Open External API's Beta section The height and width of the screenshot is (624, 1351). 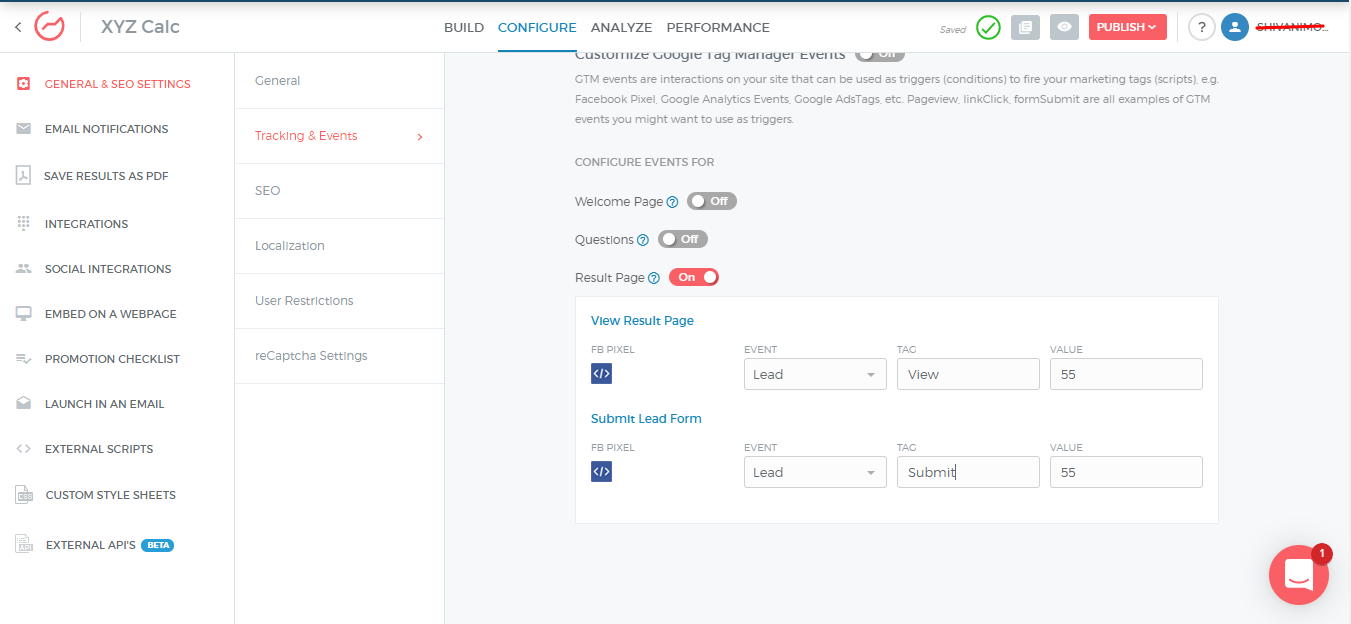[x=109, y=545]
